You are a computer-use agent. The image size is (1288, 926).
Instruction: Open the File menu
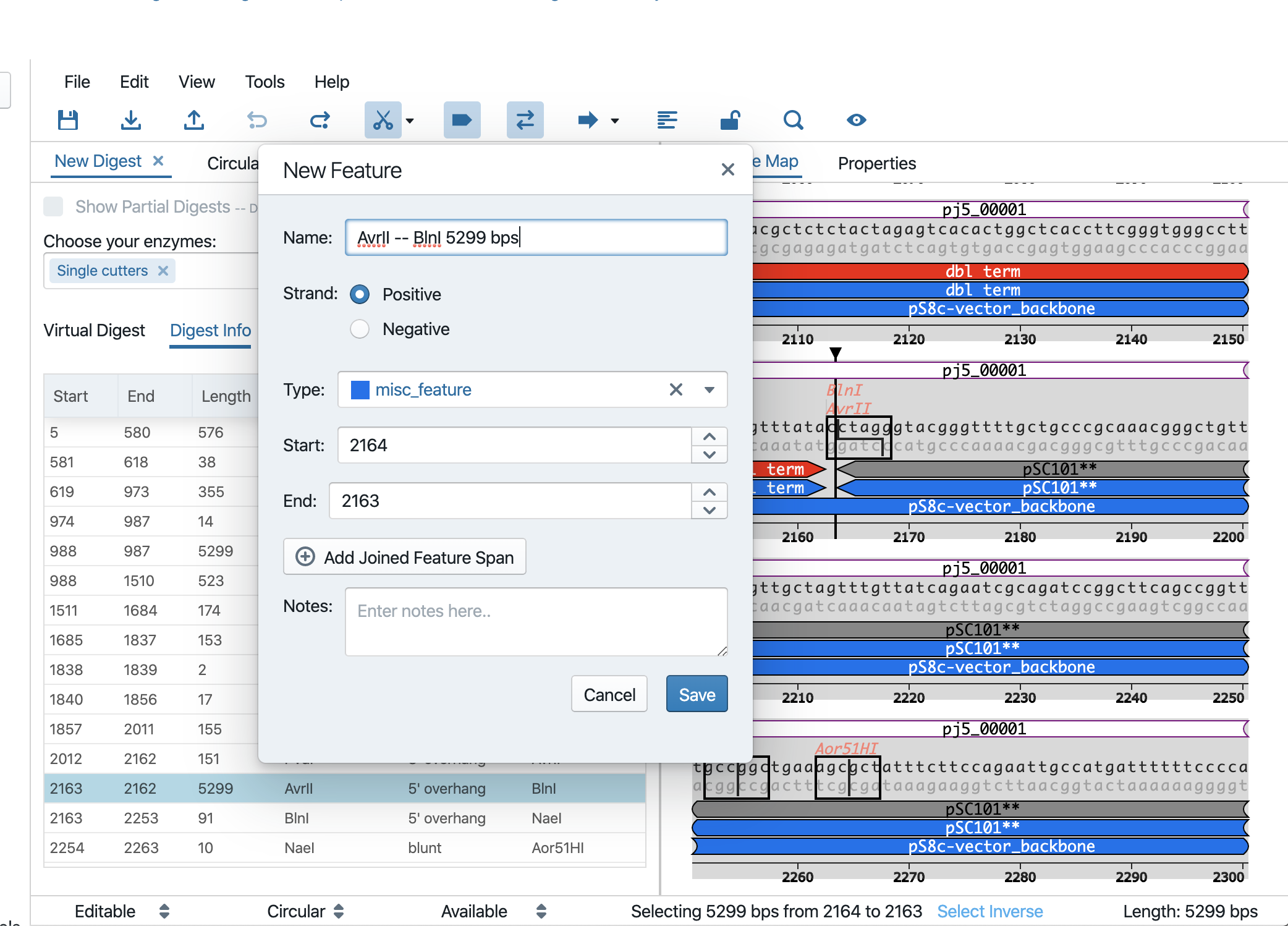coord(77,82)
